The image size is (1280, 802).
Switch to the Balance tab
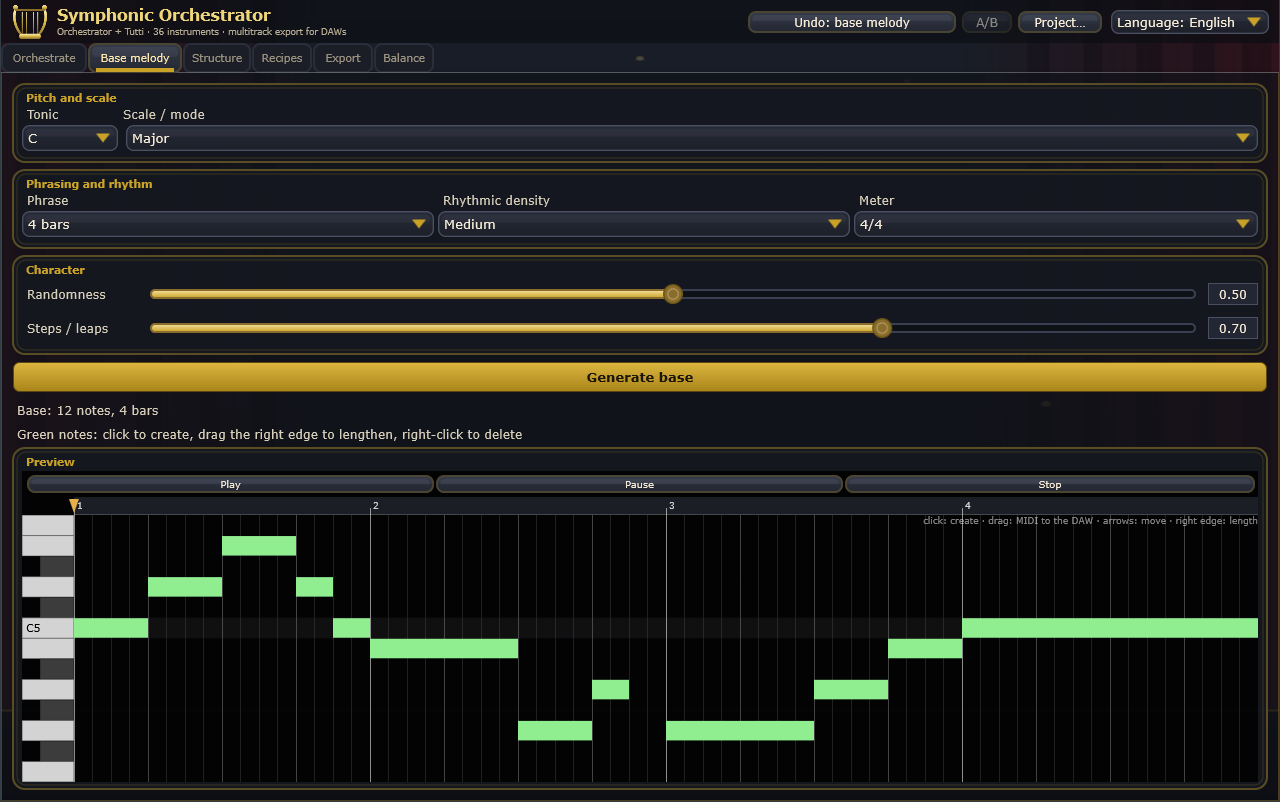pyautogui.click(x=404, y=58)
